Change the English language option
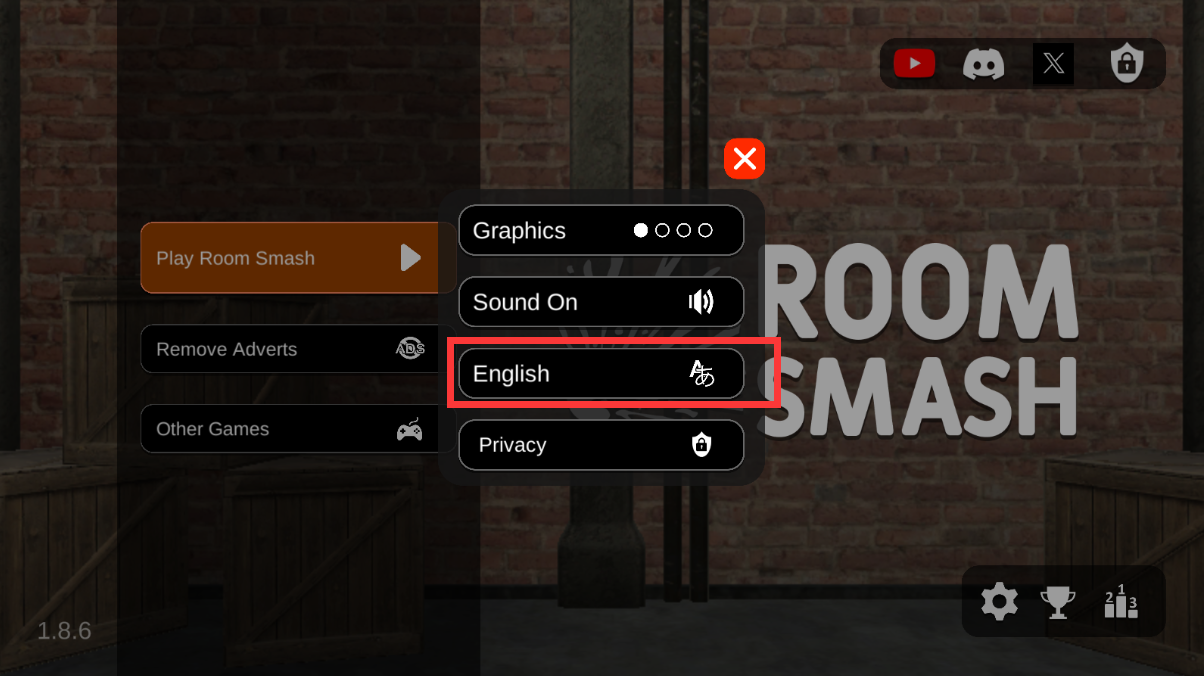Viewport: 1204px width, 676px height. tap(601, 374)
